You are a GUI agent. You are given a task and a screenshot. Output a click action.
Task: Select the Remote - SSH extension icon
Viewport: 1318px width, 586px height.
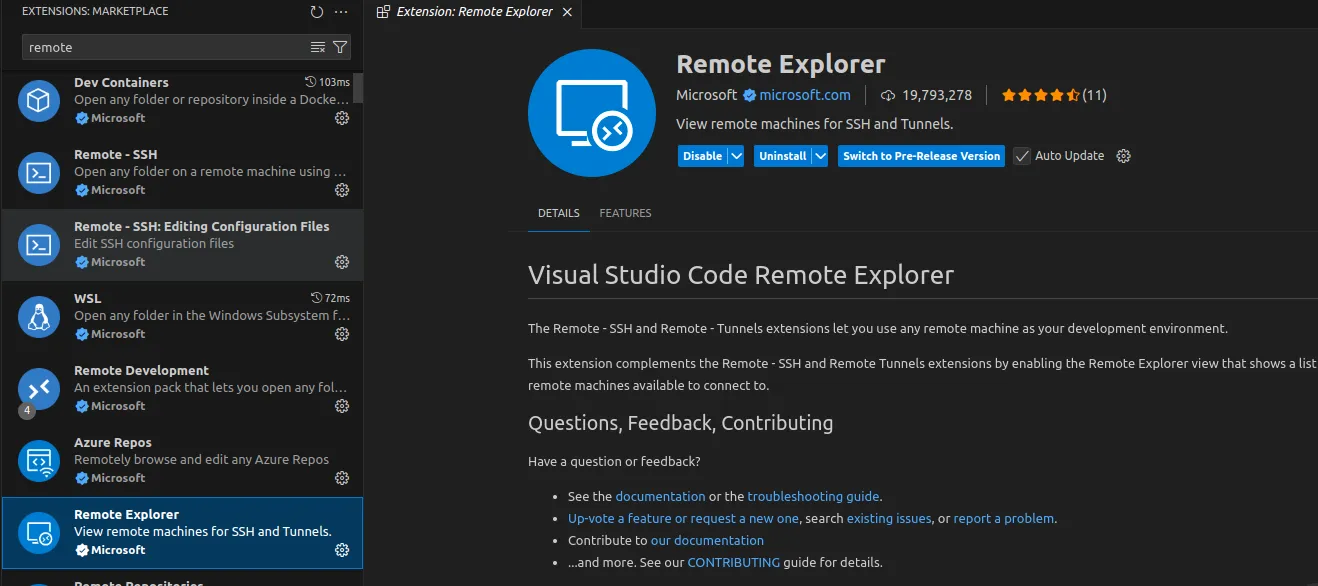coord(39,173)
